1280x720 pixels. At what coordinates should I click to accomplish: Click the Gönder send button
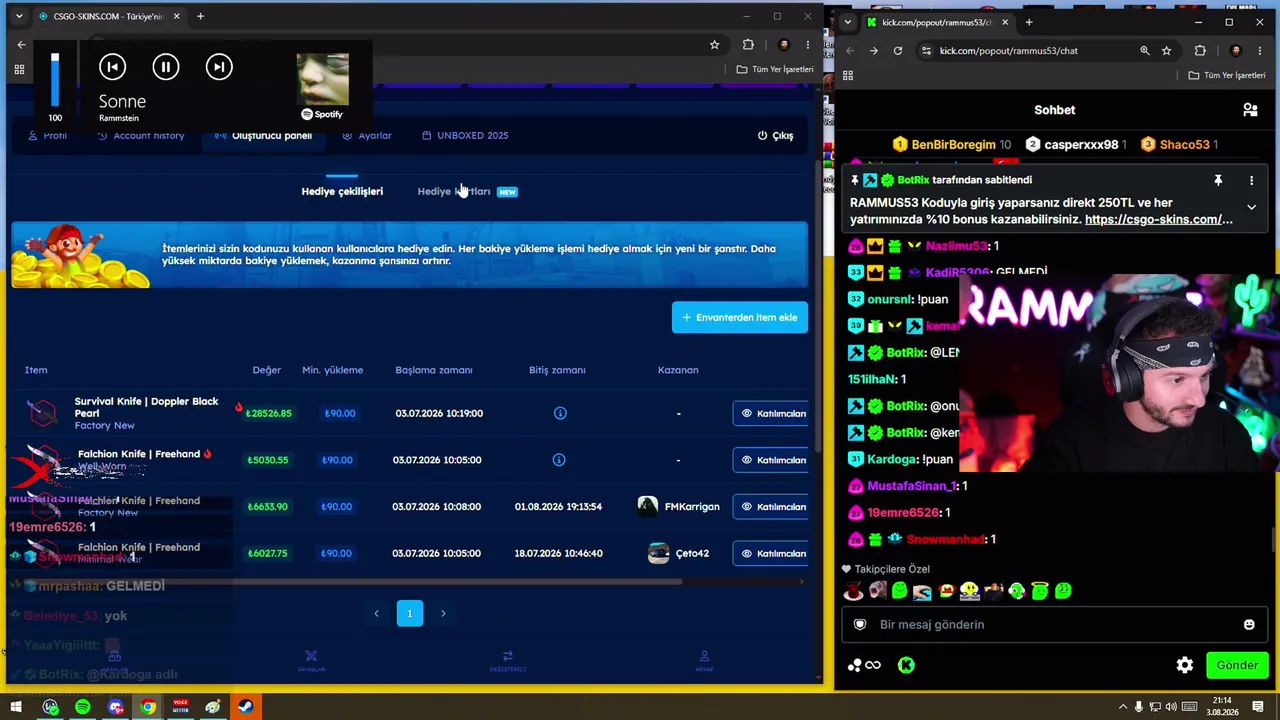(x=1237, y=665)
